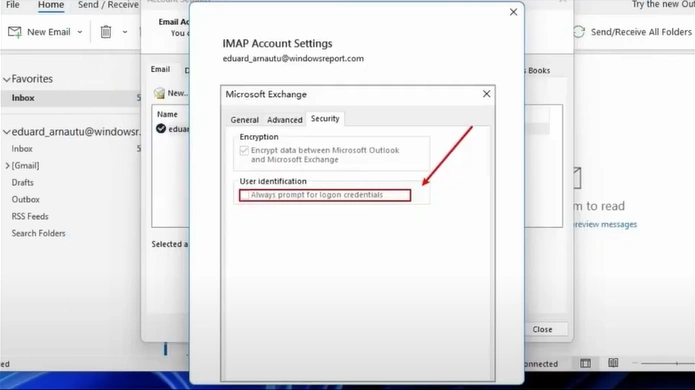This screenshot has width=695, height=390.
Task: Switch to the Home ribbon tab
Action: tap(51, 5)
